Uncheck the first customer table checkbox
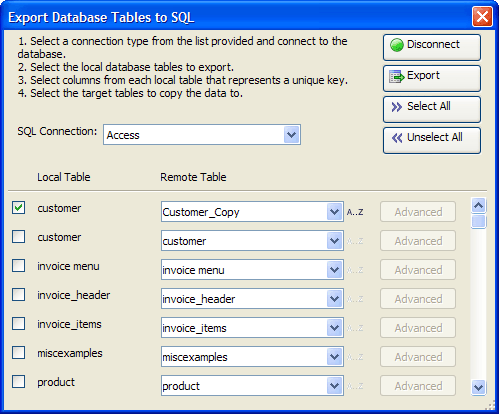The height and width of the screenshot is (414, 499). (x=18, y=208)
